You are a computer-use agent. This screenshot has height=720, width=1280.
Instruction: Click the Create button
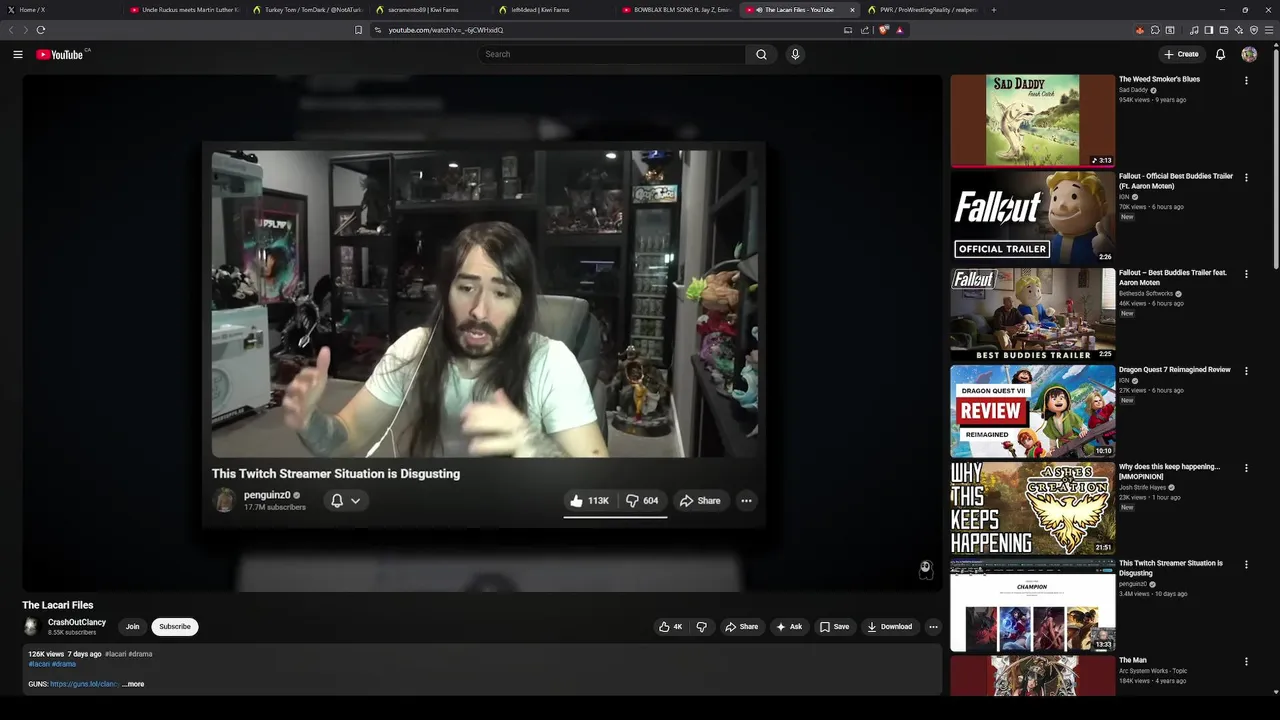(1181, 54)
